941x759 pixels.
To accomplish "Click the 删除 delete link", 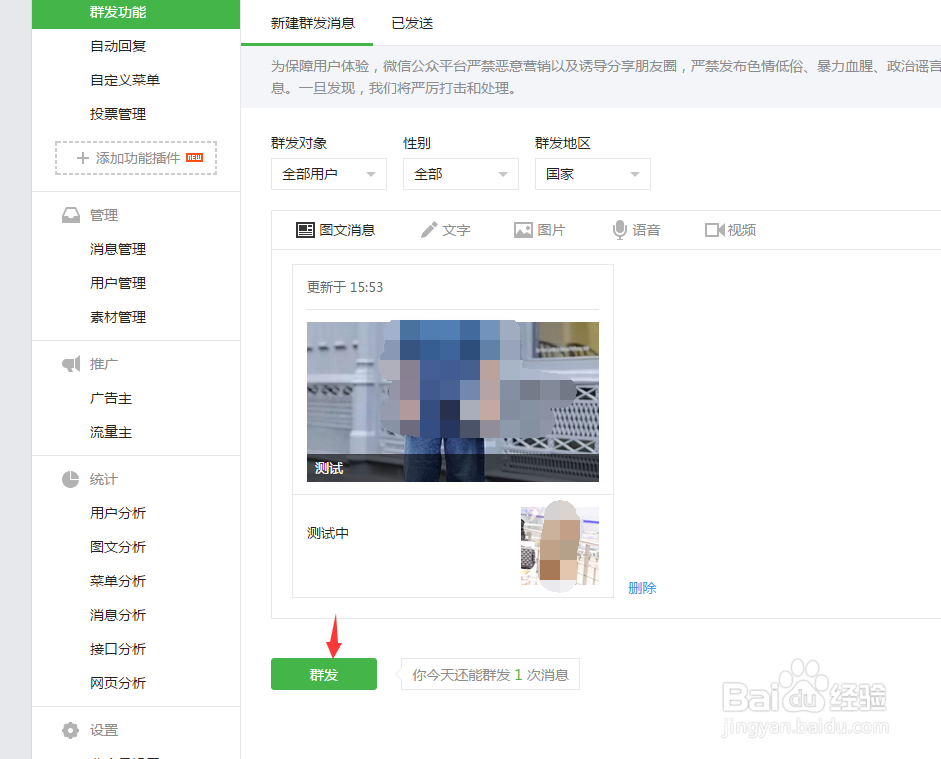I will pos(641,588).
